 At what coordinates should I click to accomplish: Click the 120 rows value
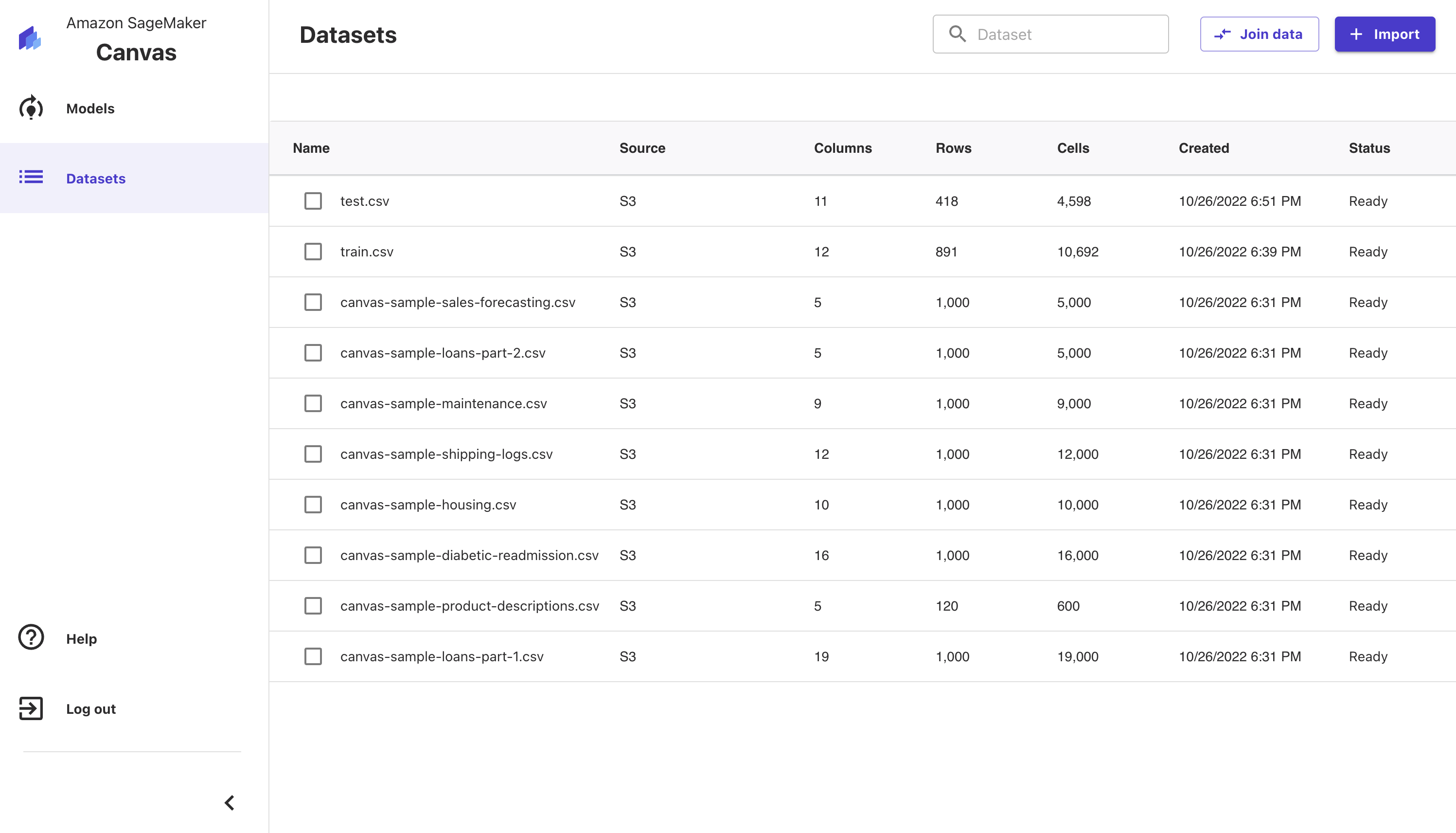click(x=947, y=606)
